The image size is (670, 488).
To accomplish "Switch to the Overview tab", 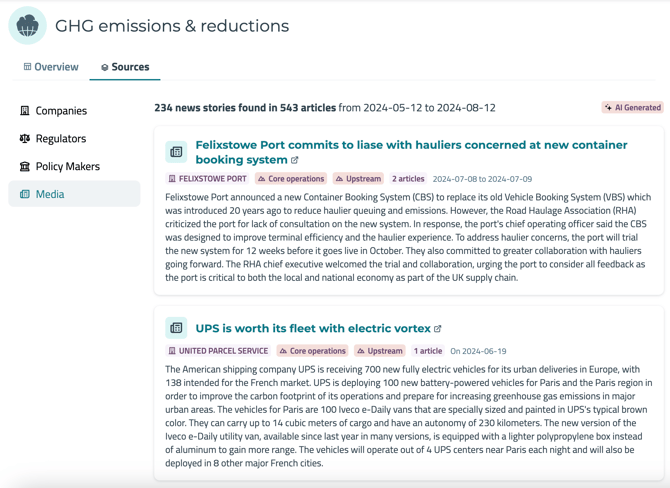I will pyautogui.click(x=50, y=67).
